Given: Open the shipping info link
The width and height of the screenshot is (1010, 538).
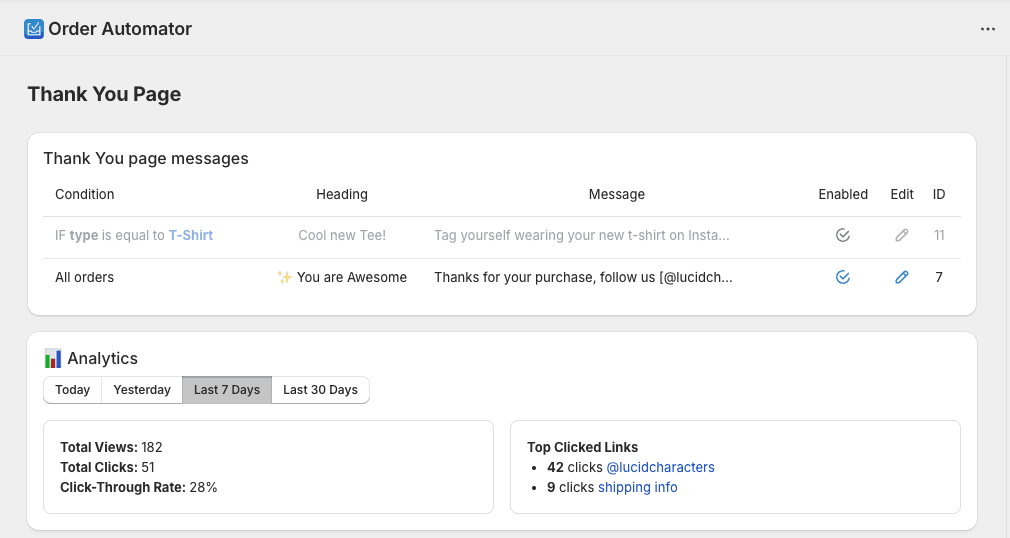Looking at the screenshot, I should point(637,487).
